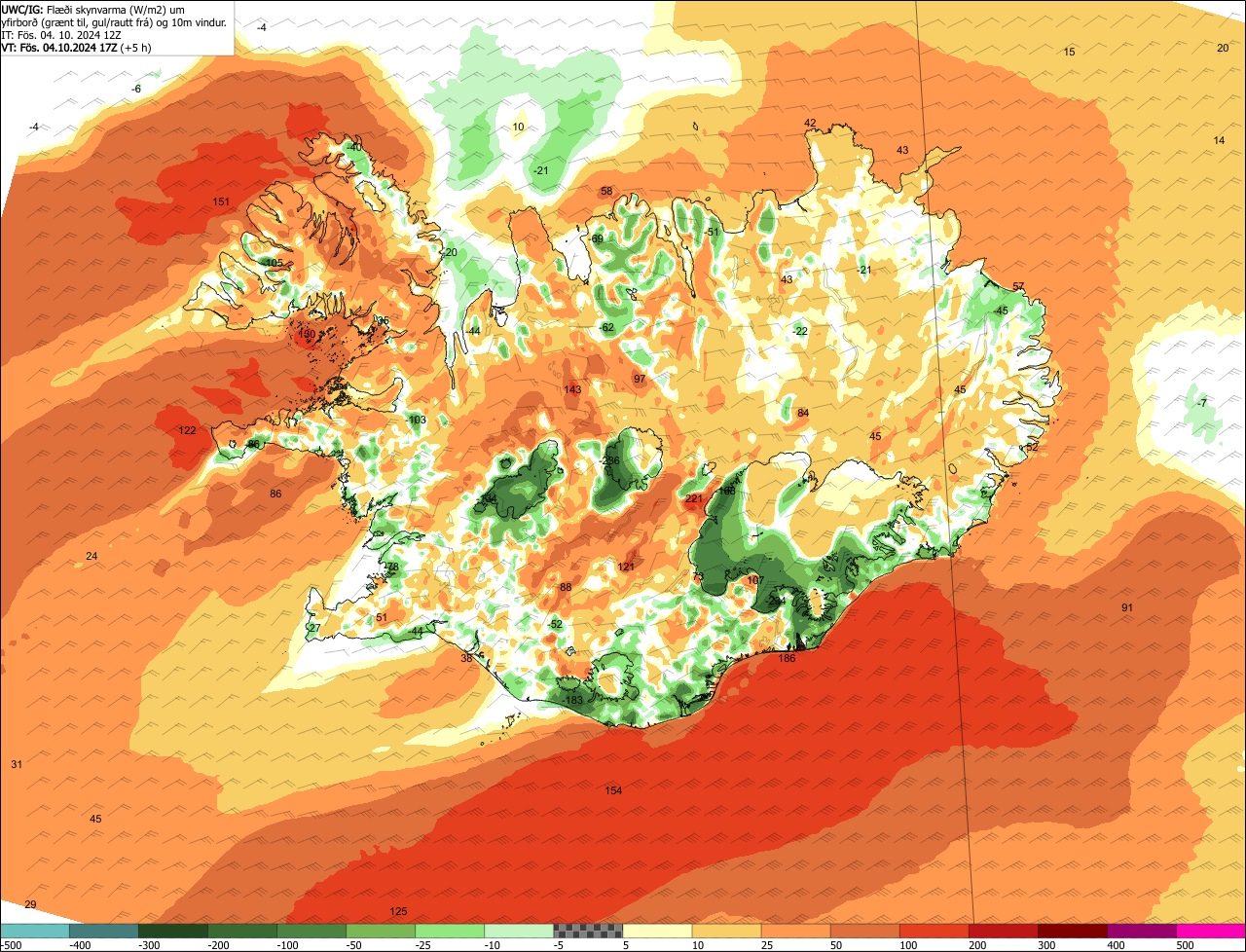Select the 143 value on the map

pyautogui.click(x=572, y=389)
